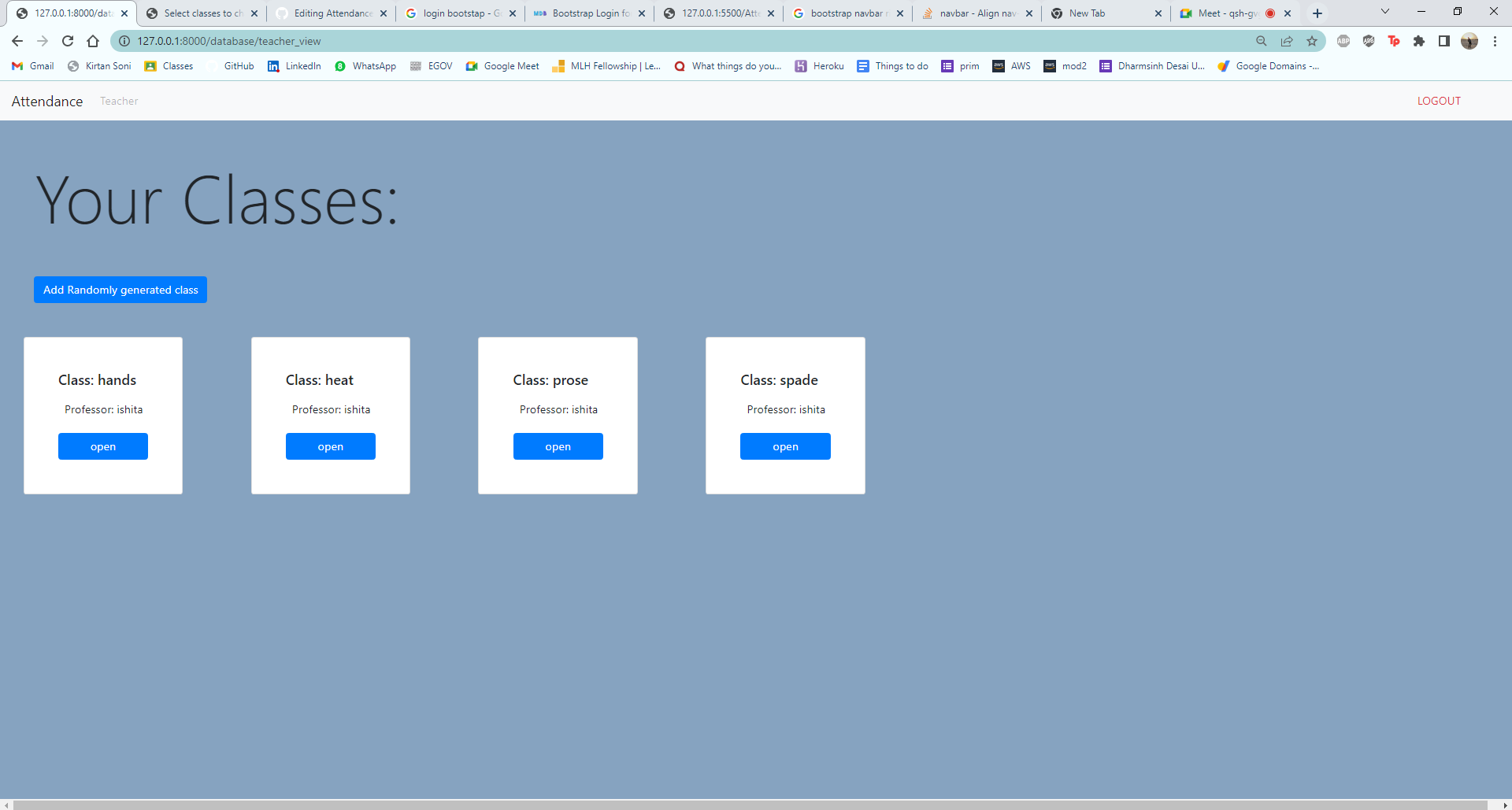The image size is (1512, 810).
Task: Open the AWS bookmark
Action: [x=1011, y=66]
